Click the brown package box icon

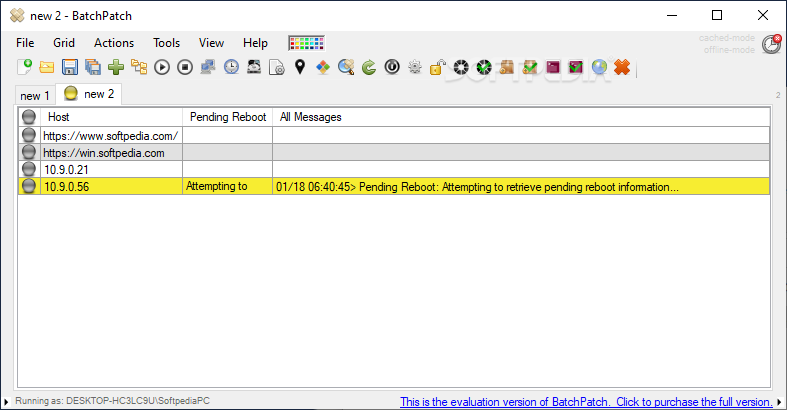[507, 67]
